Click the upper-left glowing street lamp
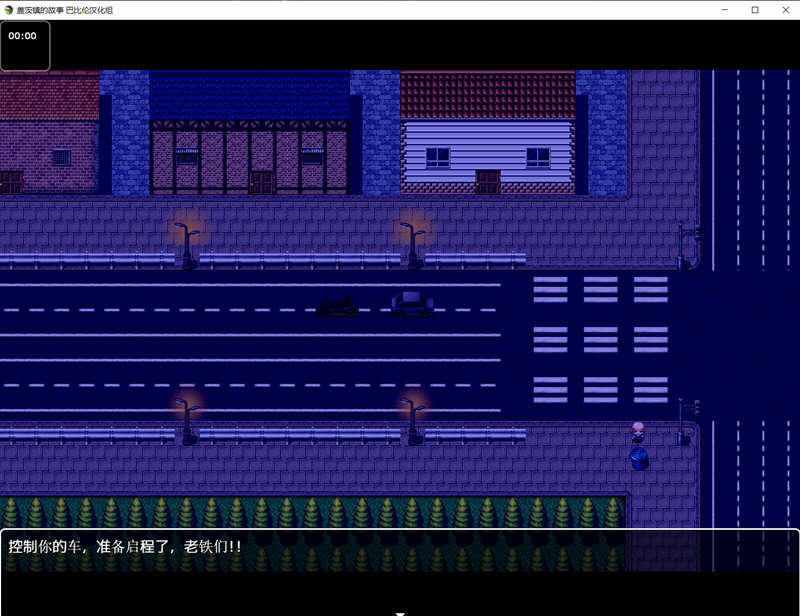This screenshot has height=616, width=800. pos(185,235)
